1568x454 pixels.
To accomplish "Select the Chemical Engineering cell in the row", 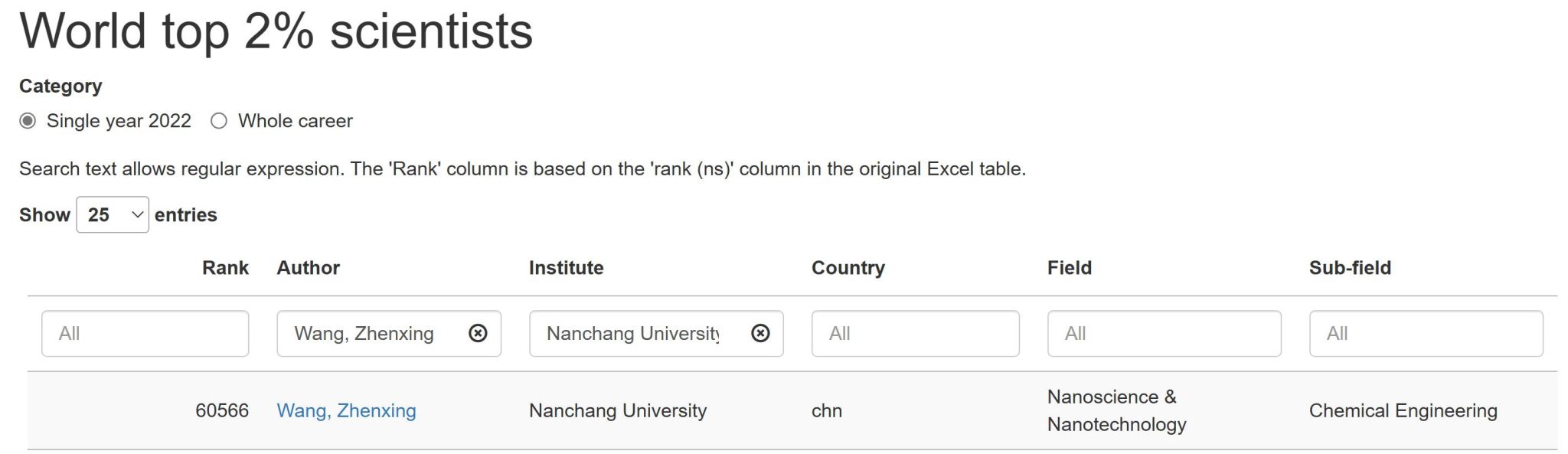I will click(x=1403, y=411).
